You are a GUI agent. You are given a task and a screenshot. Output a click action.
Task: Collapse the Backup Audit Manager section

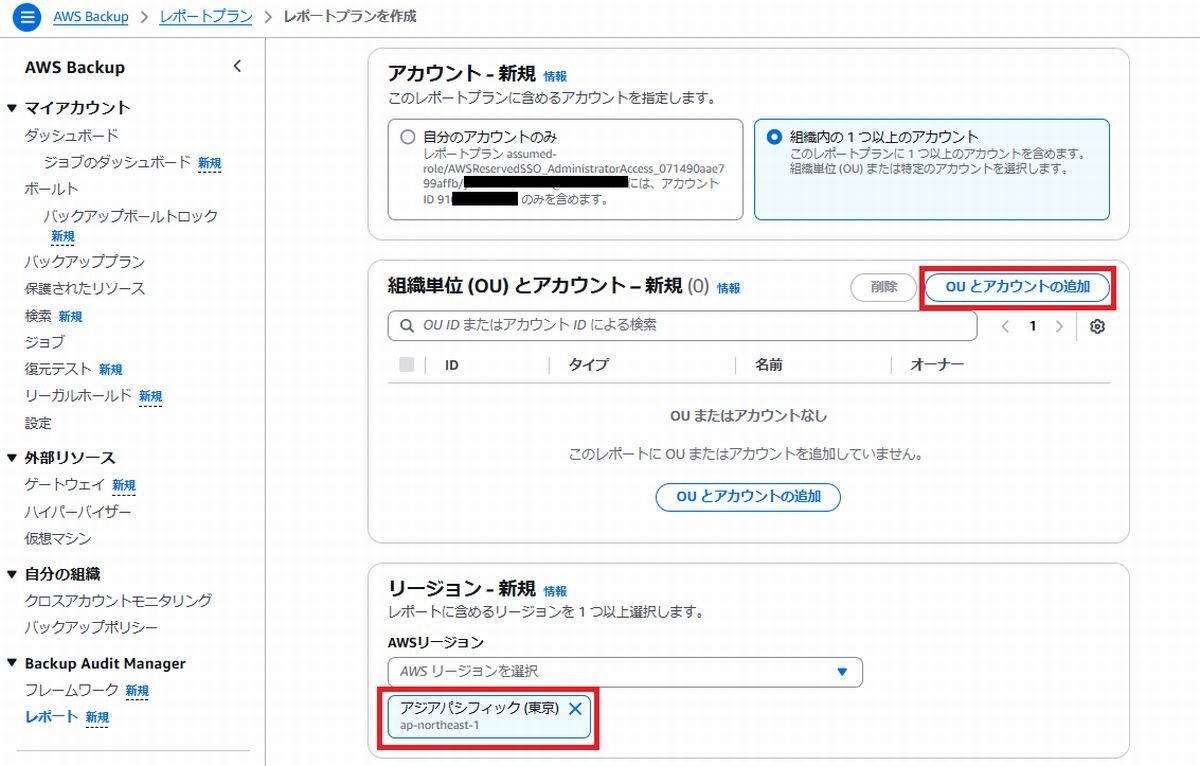click(12, 664)
